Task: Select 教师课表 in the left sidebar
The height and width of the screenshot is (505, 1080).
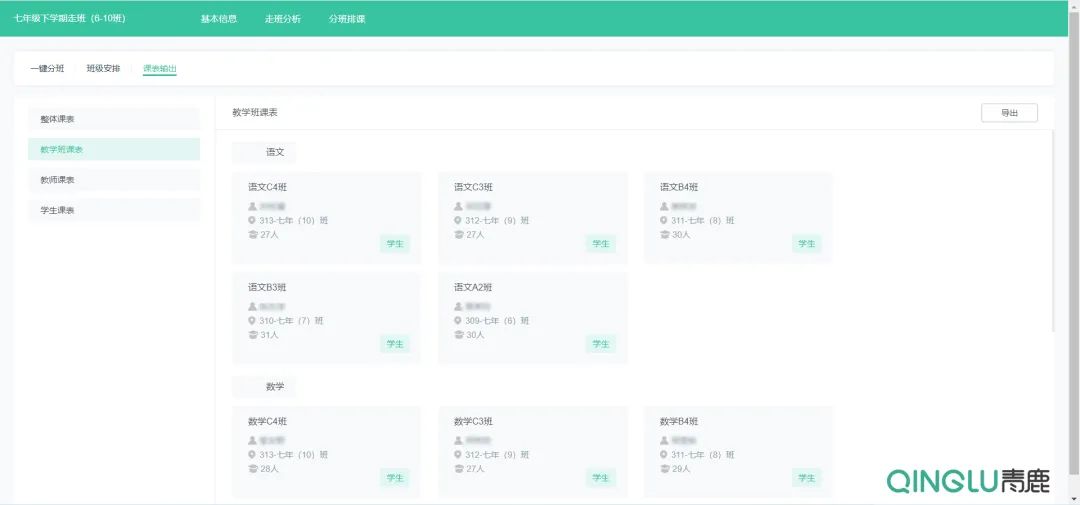Action: tap(113, 180)
